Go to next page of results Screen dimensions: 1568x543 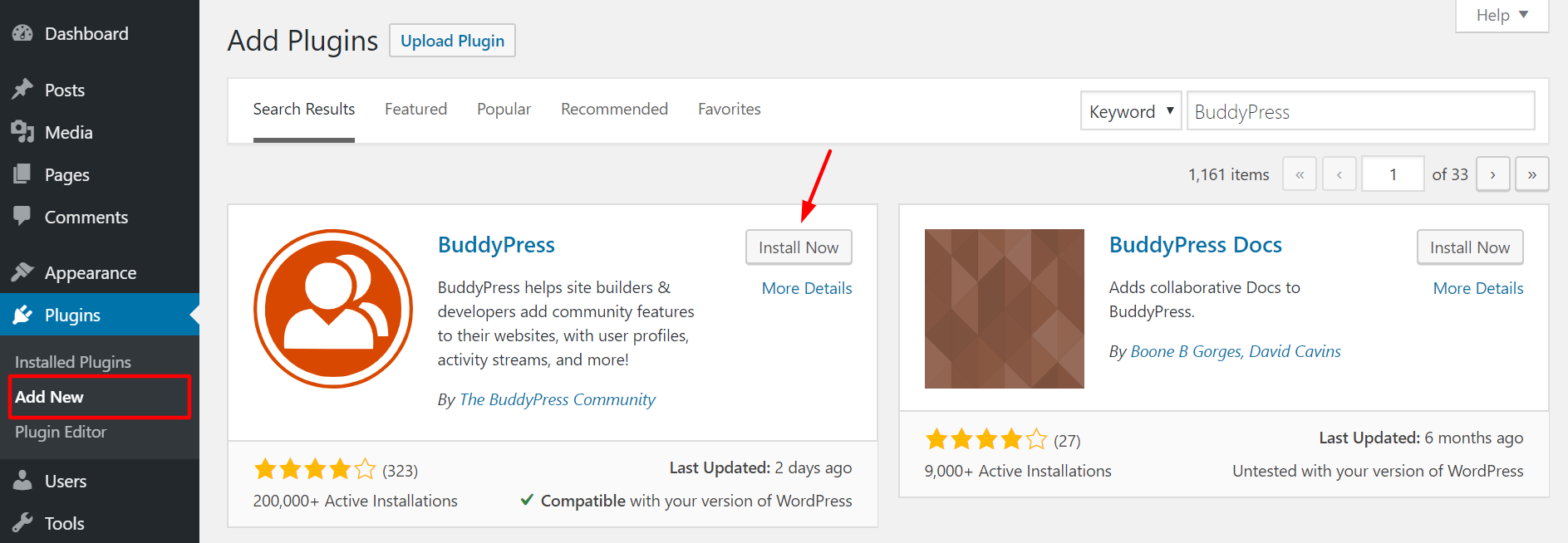pyautogui.click(x=1492, y=174)
